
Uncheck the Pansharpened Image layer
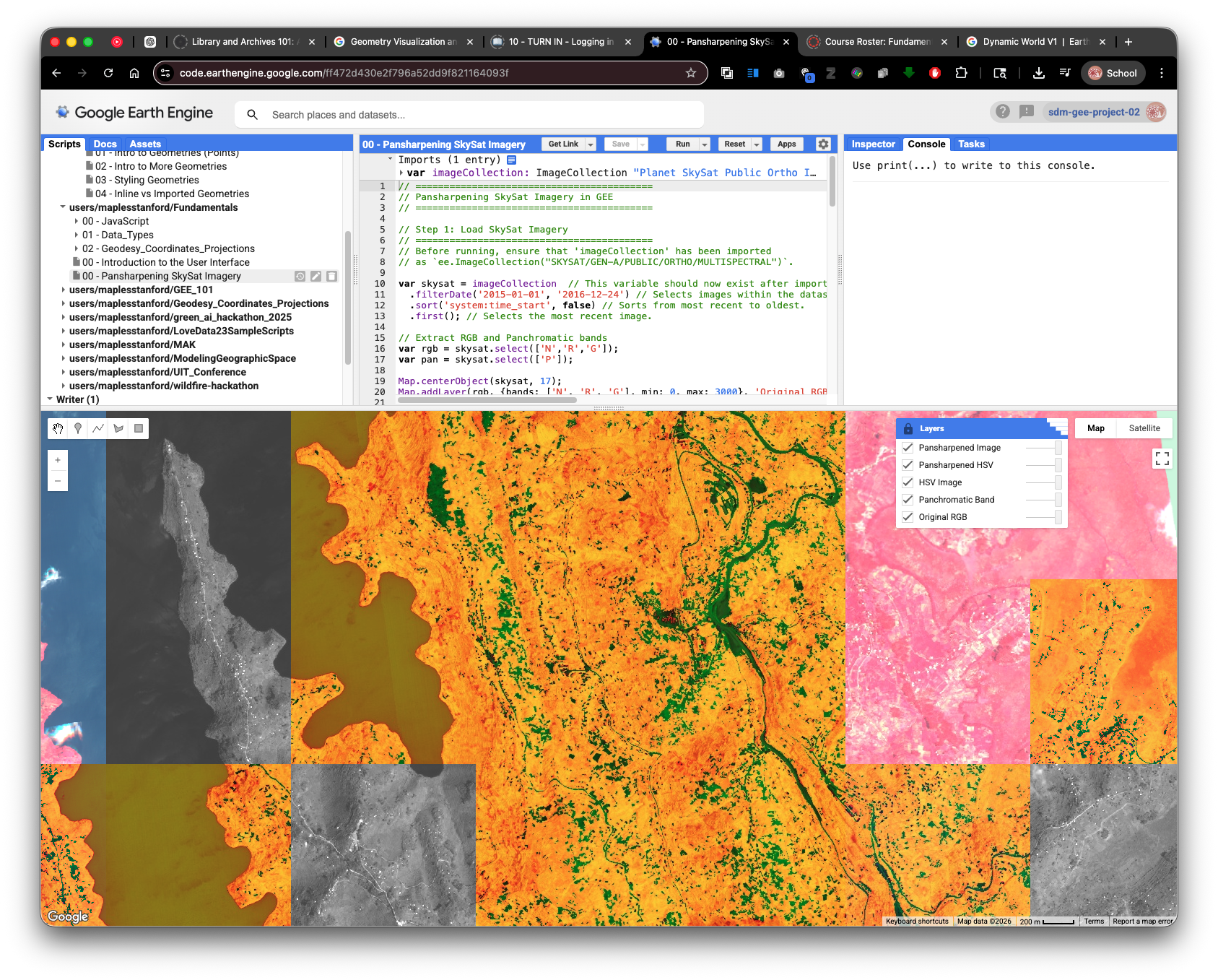pos(908,448)
